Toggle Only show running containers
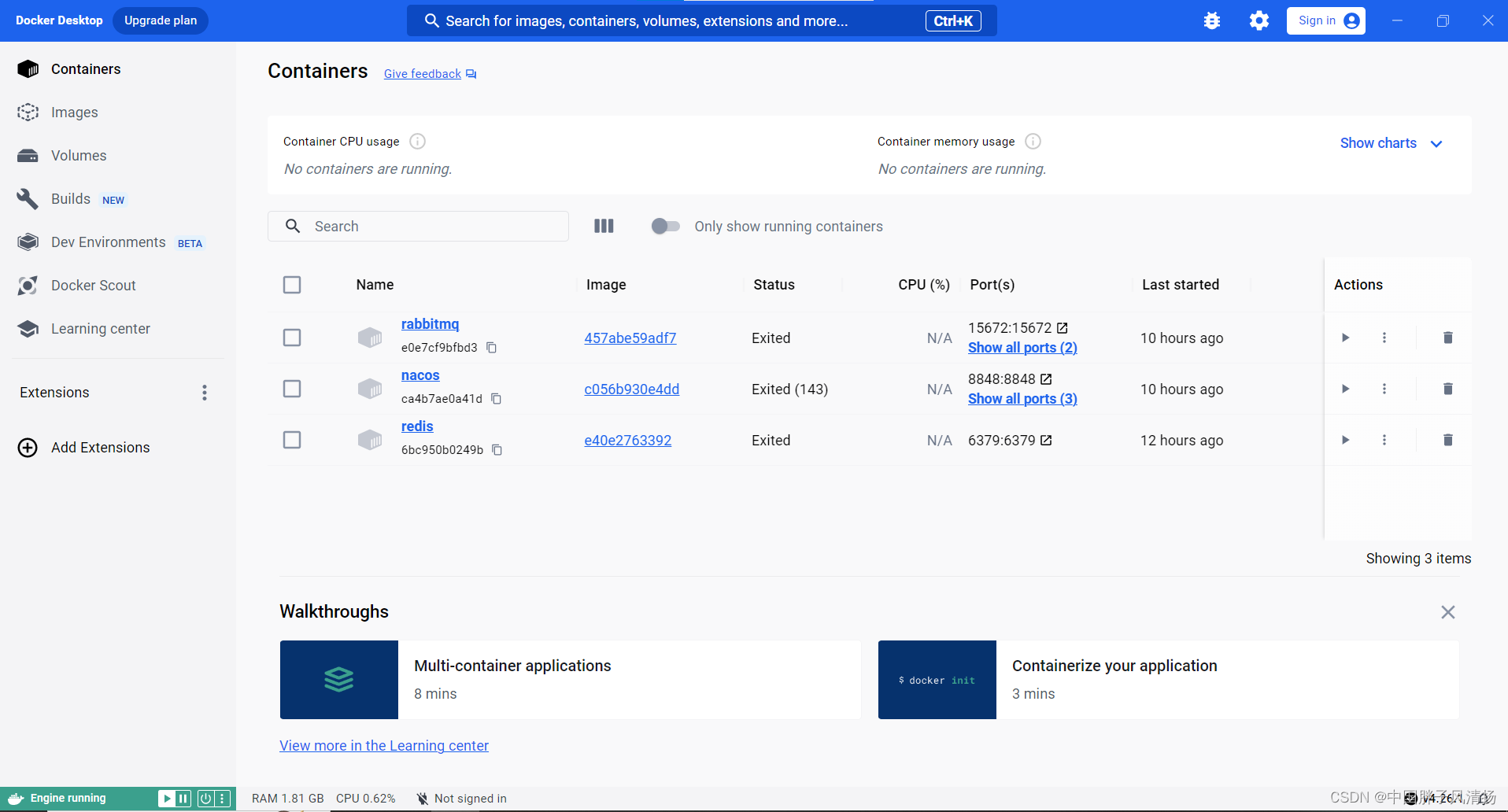Screen dimensions: 1508x812 point(666,227)
